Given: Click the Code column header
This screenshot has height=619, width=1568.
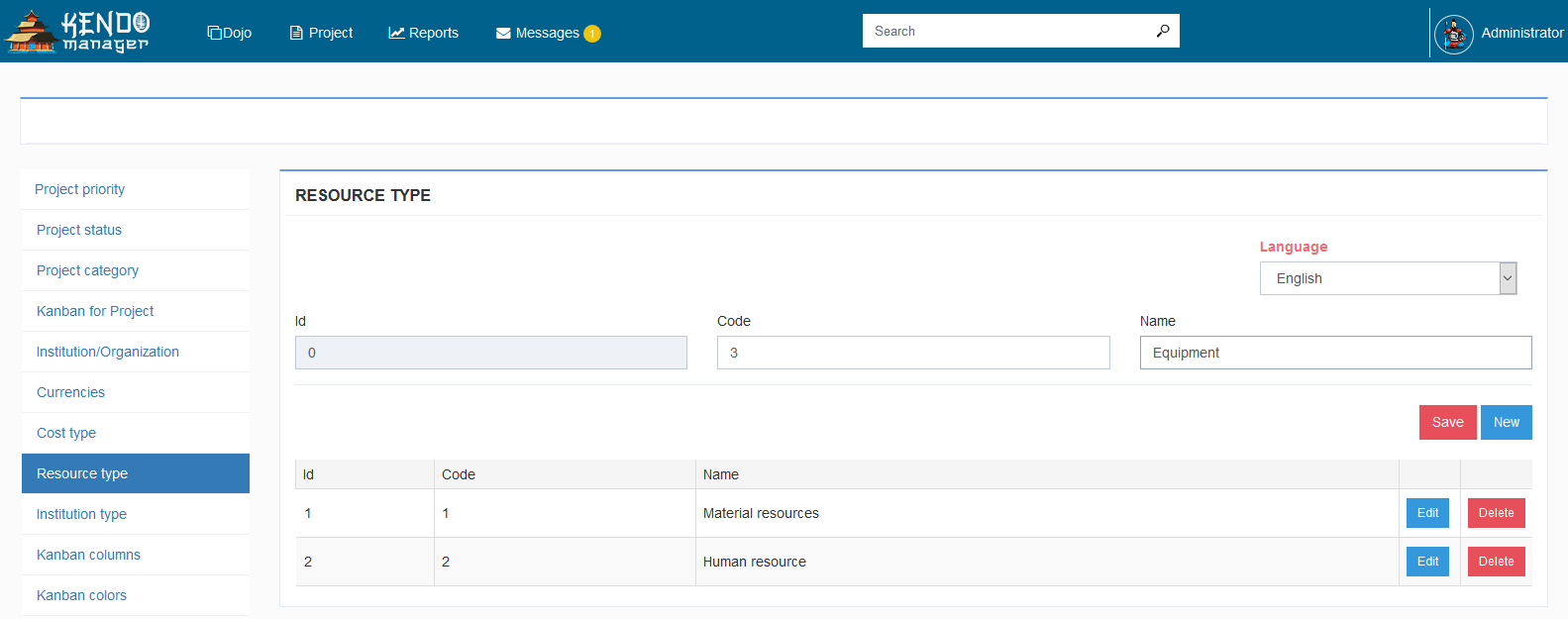Looking at the screenshot, I should pos(565,474).
